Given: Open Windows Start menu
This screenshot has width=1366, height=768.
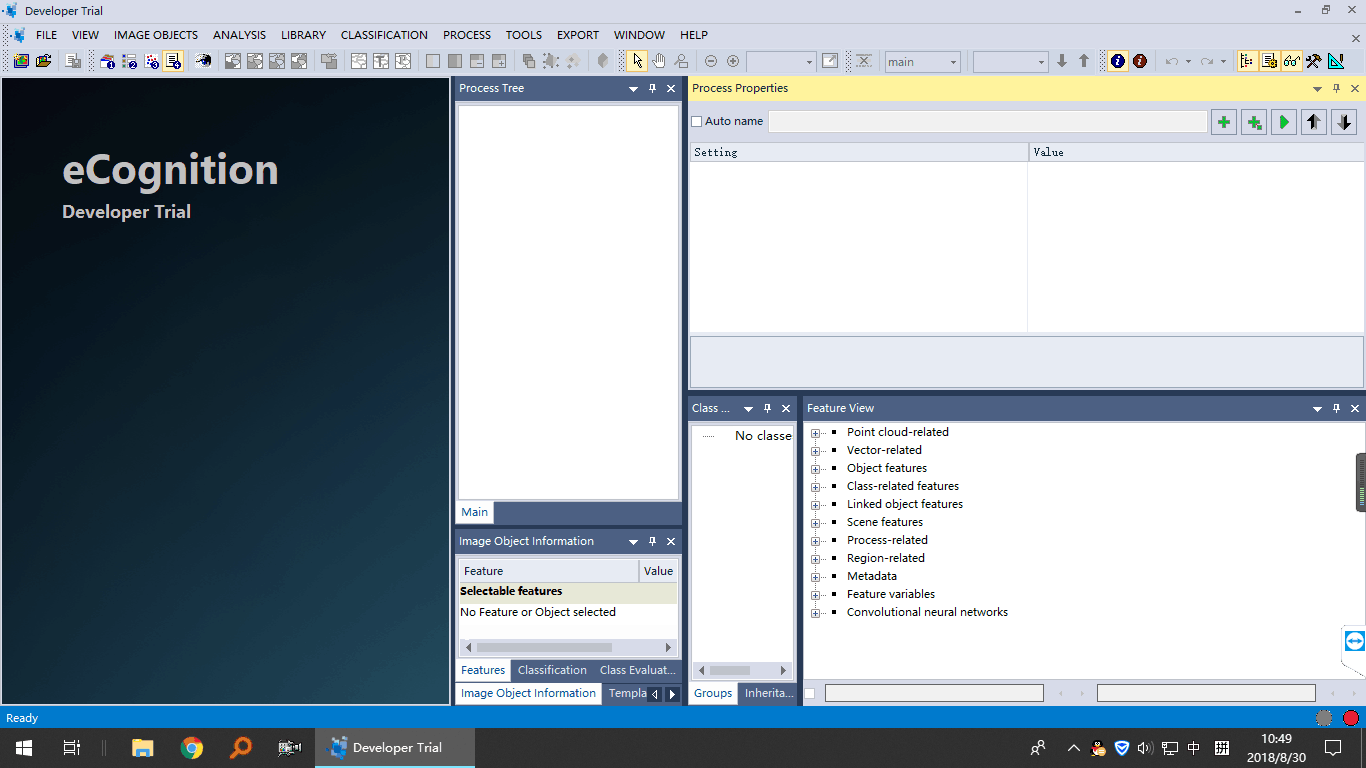Looking at the screenshot, I should tap(23, 748).
